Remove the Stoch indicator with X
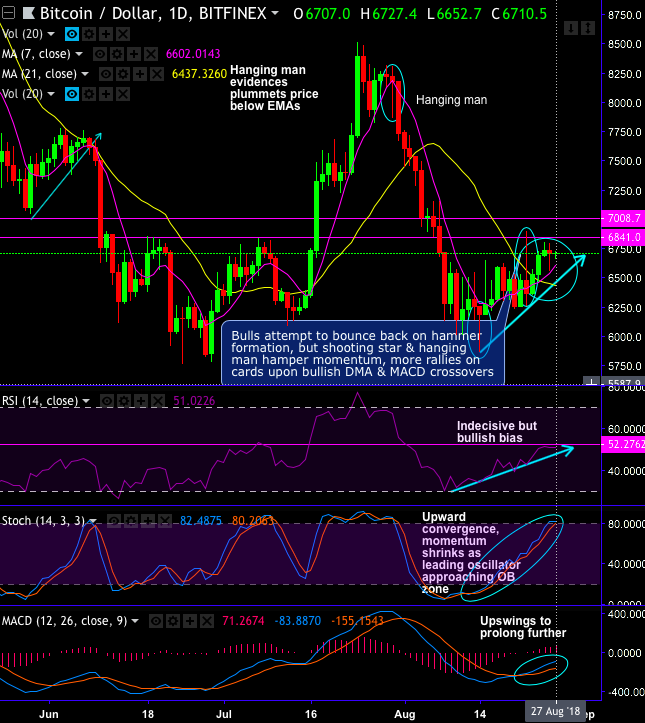This screenshot has height=723, width=645. tap(165, 521)
